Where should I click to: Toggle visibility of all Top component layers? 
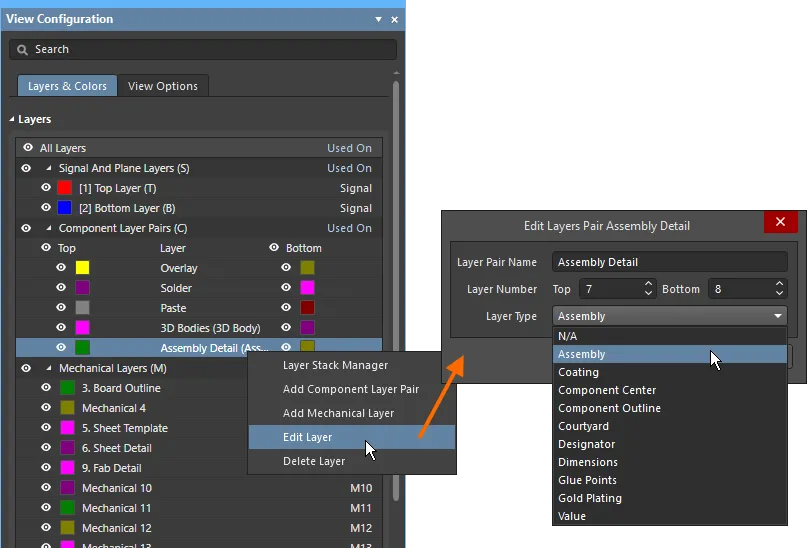point(46,248)
